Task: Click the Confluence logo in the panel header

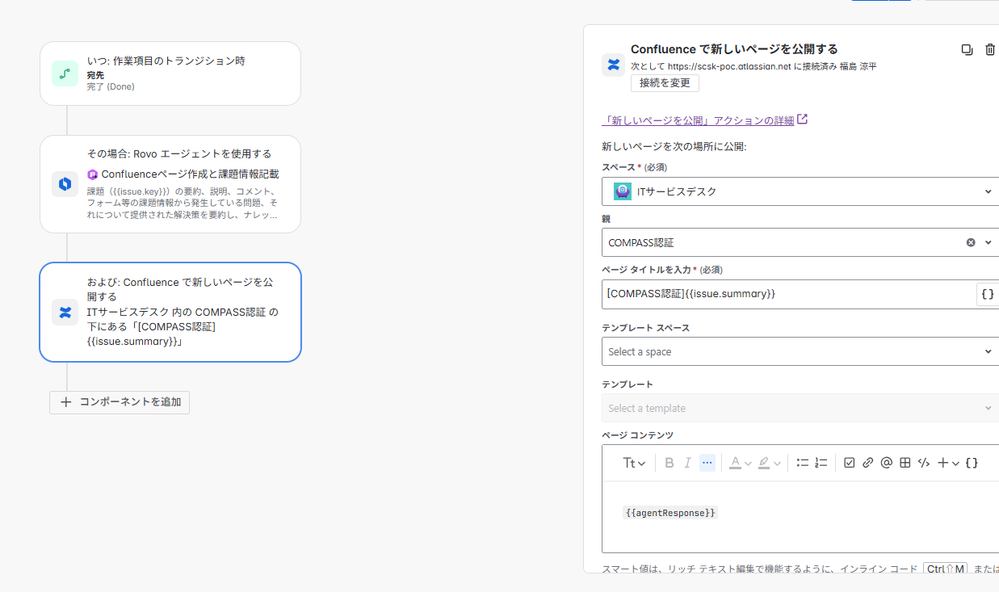Action: click(x=613, y=64)
